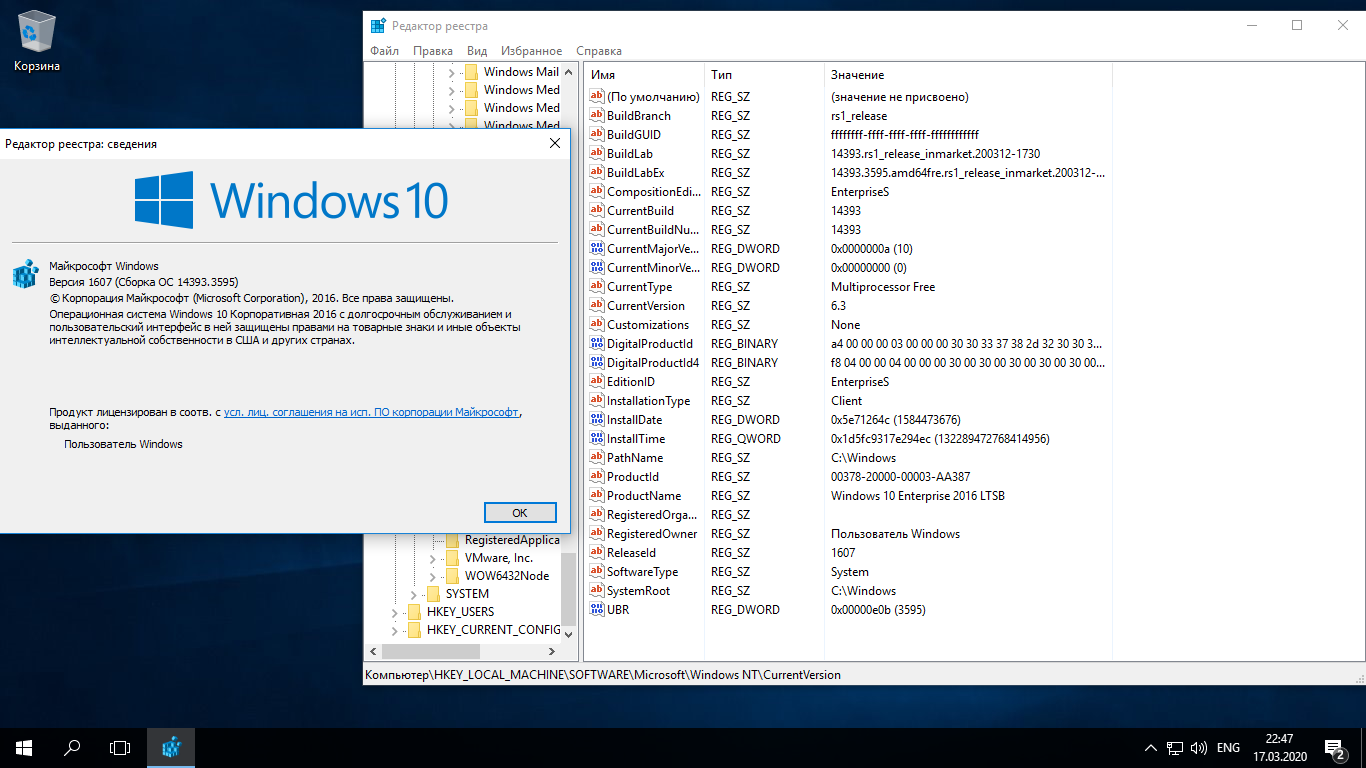Expand the VMware, Inc. tree node
1366x768 pixels.
[x=433, y=558]
